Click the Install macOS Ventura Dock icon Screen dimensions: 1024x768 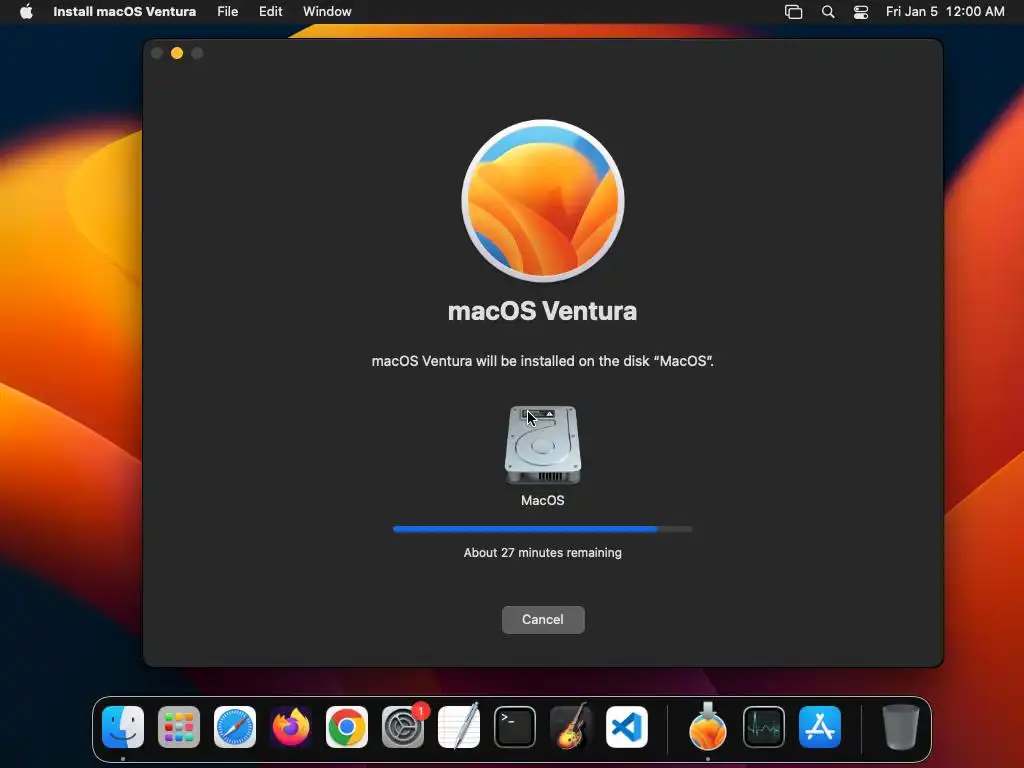coord(708,726)
